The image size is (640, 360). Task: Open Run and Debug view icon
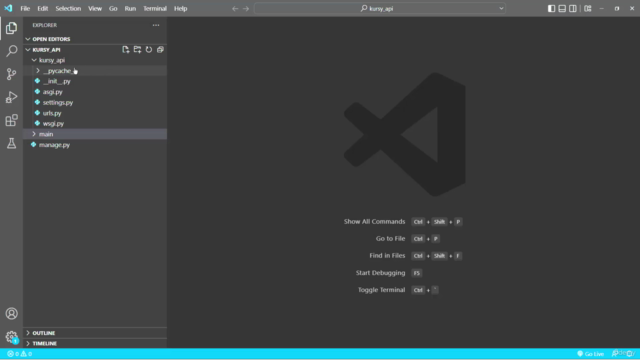coord(11,97)
